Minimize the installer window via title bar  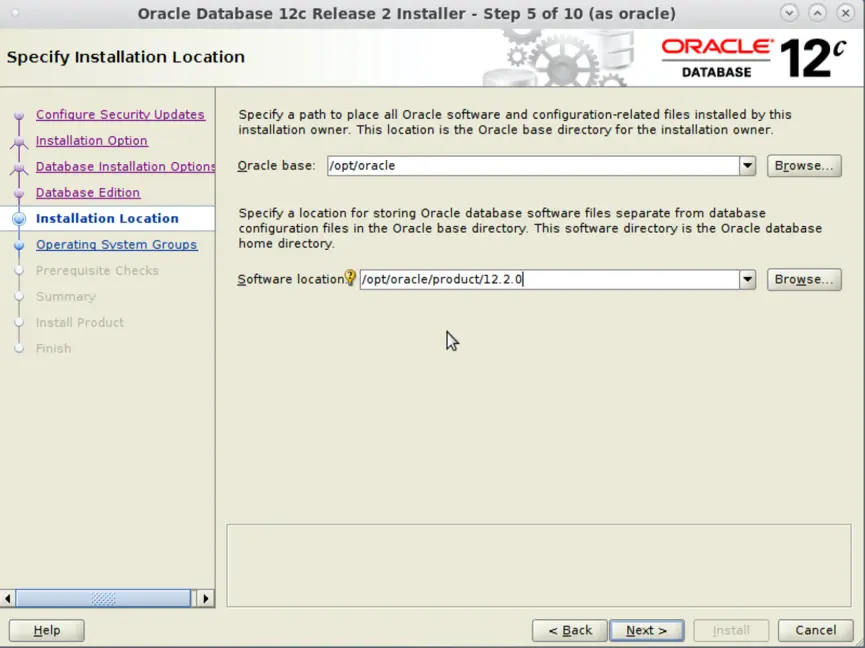(x=789, y=13)
